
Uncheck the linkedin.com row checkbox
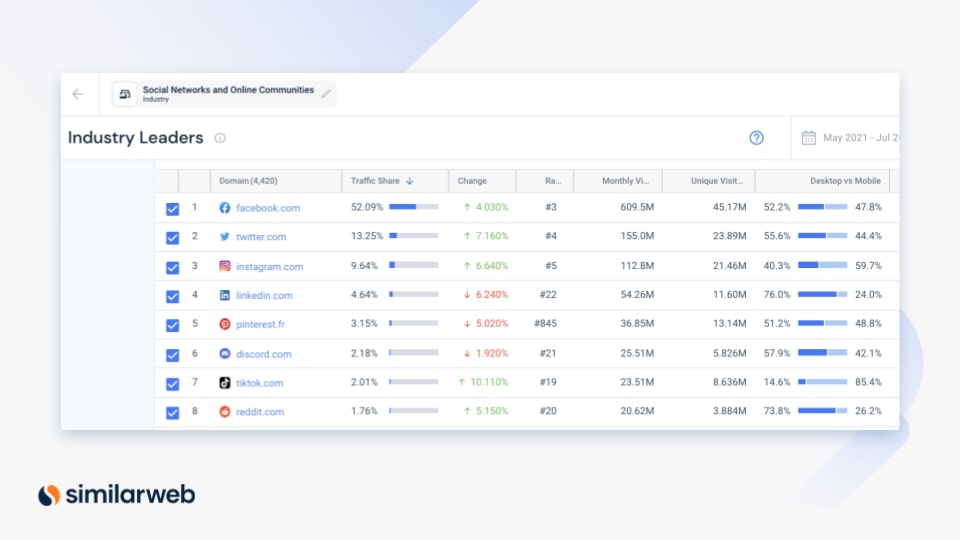pyautogui.click(x=173, y=296)
